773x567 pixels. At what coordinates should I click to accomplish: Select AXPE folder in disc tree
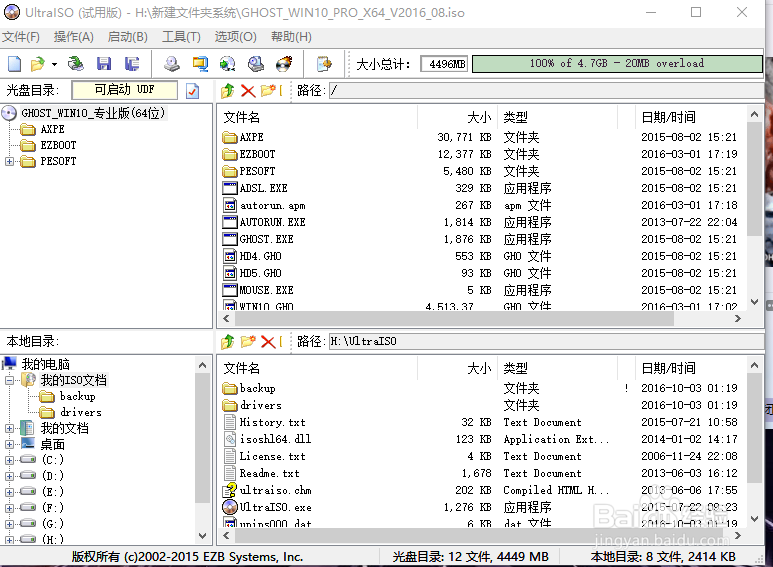(x=52, y=129)
